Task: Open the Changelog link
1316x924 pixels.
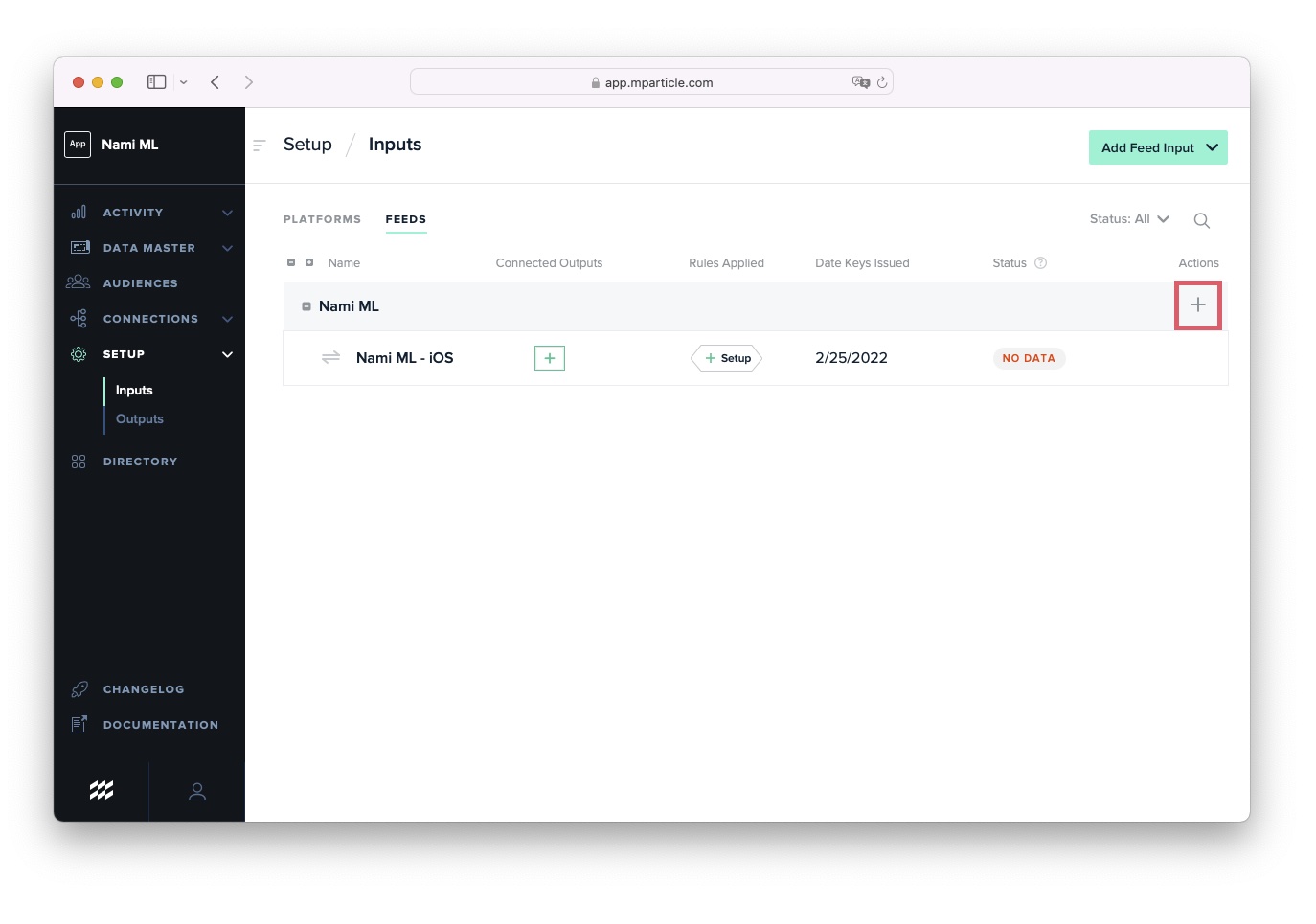Action: (x=144, y=689)
